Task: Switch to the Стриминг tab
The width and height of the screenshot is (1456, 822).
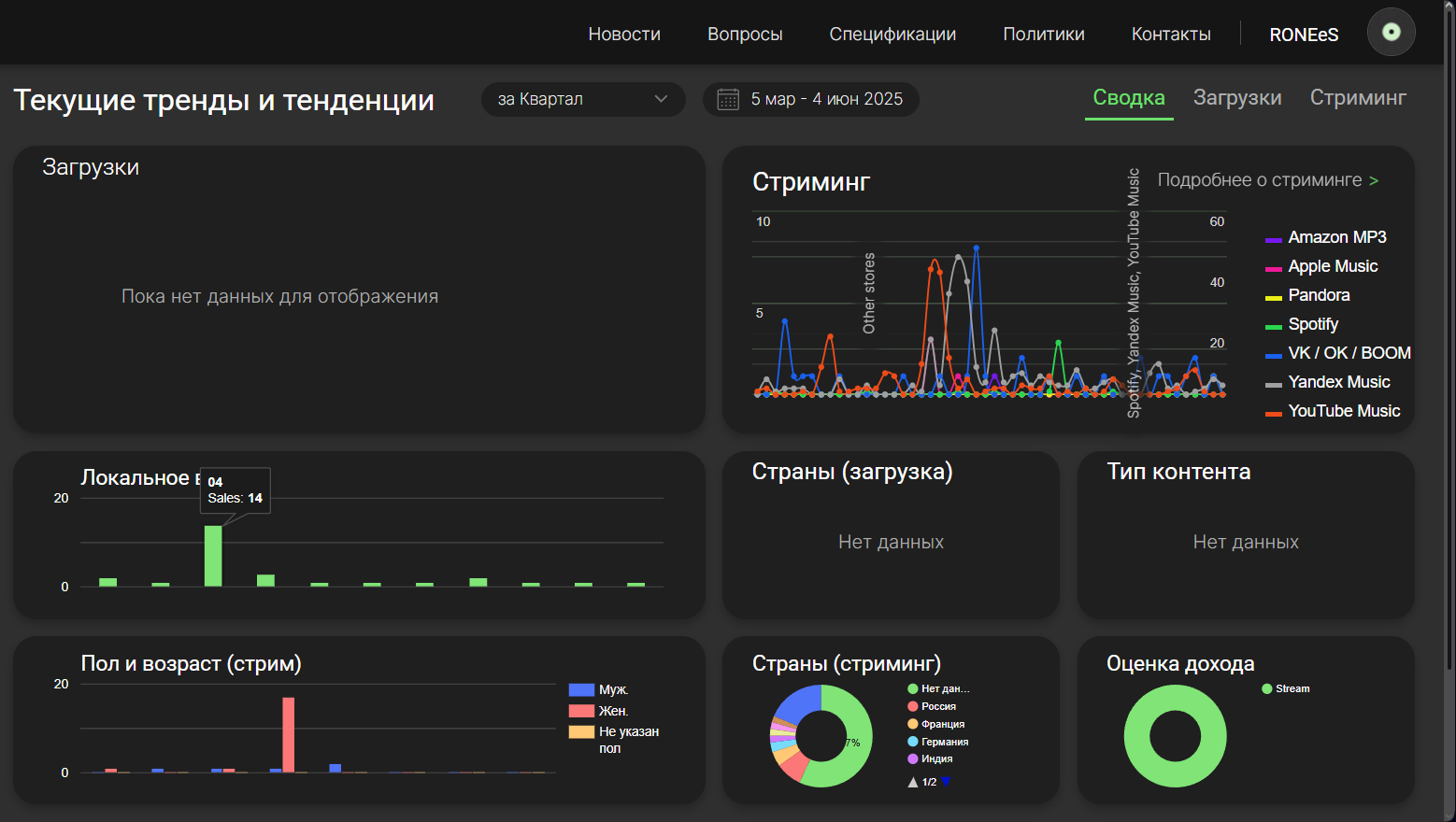Action: point(1358,98)
